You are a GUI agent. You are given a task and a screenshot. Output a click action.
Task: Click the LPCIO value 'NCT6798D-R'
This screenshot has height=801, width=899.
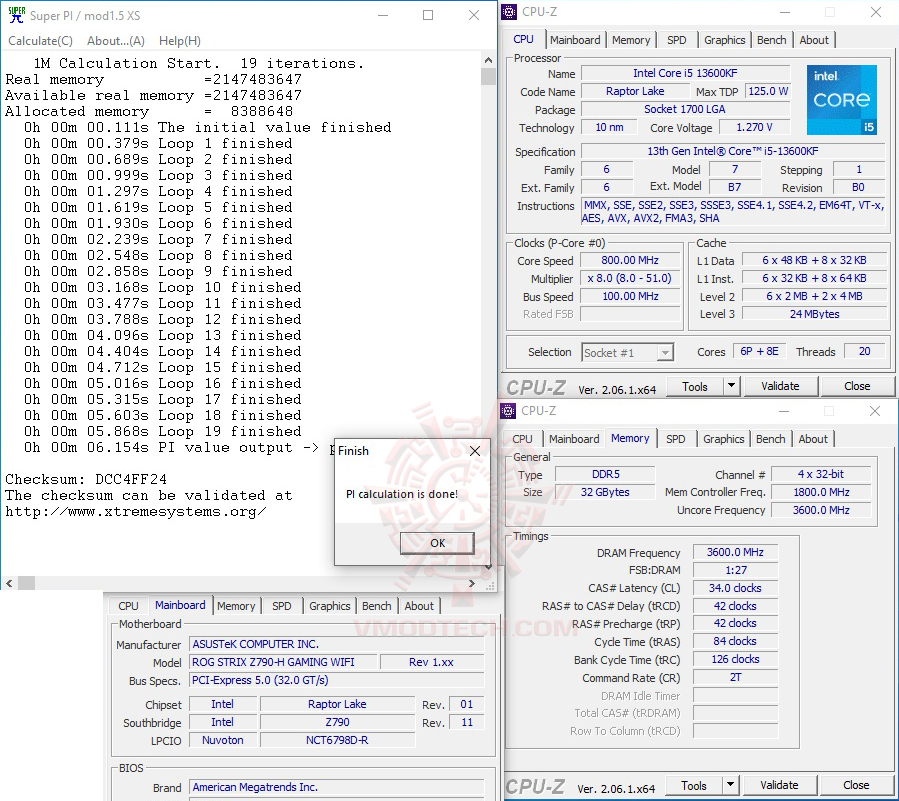[337, 740]
